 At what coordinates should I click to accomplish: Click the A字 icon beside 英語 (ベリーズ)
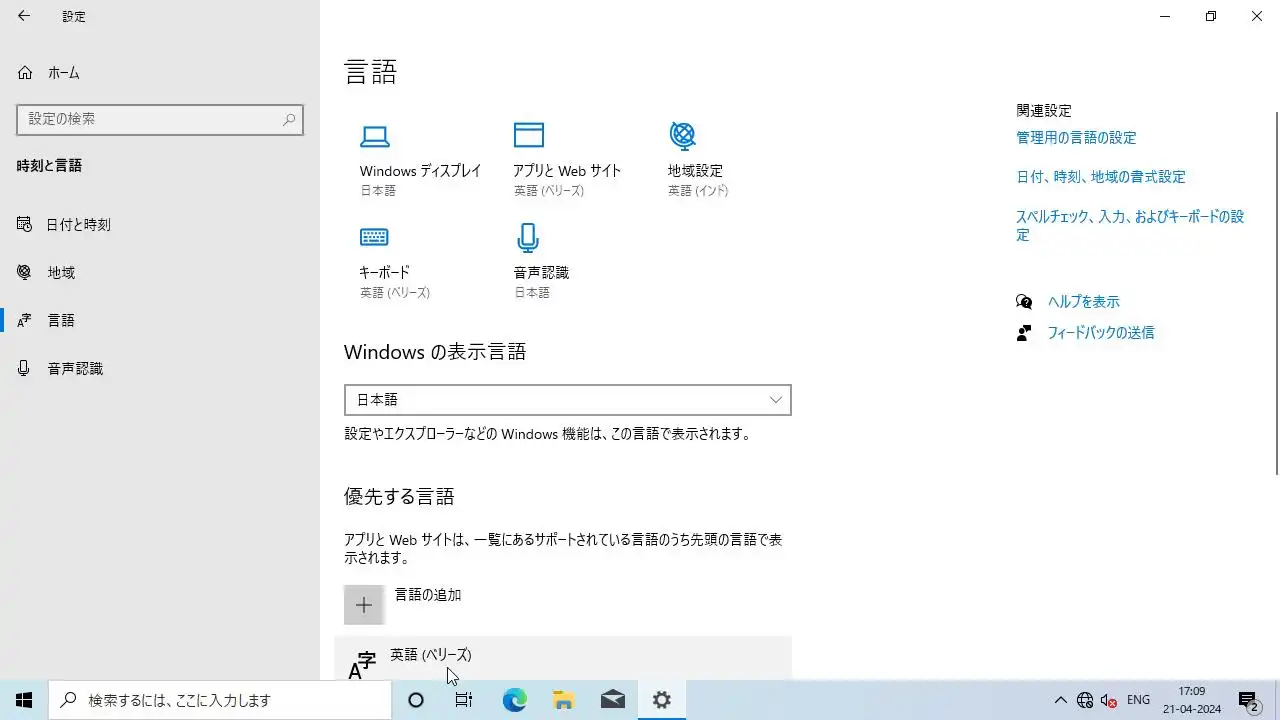(x=362, y=664)
